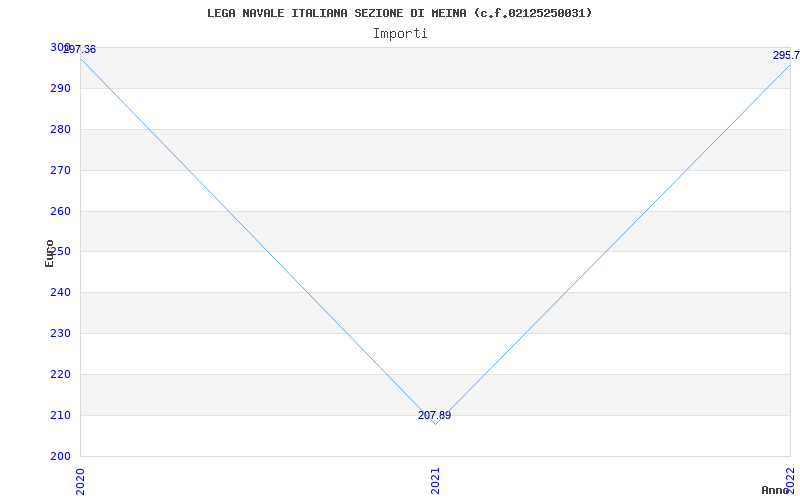Select the 2020 year axis label
The image size is (800, 500).
(80, 482)
